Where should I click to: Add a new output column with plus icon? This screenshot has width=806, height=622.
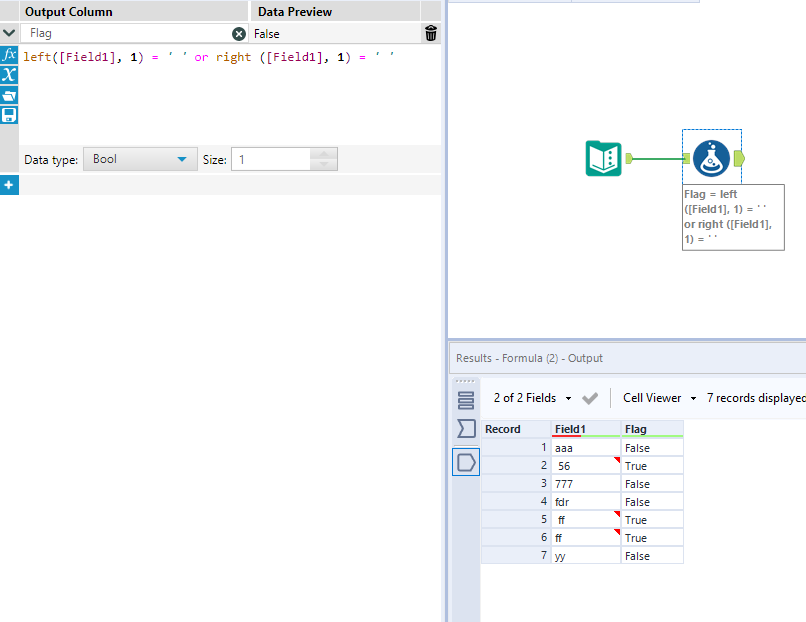click(x=9, y=184)
